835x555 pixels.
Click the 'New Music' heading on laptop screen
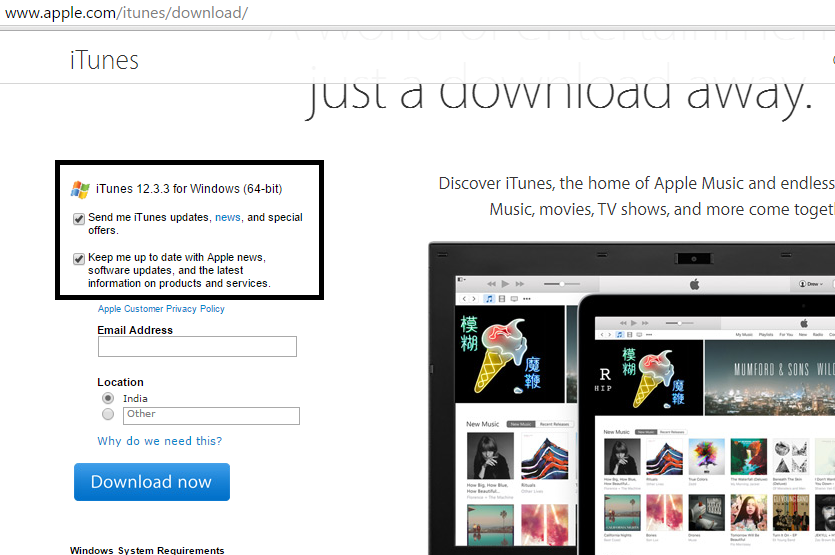482,424
